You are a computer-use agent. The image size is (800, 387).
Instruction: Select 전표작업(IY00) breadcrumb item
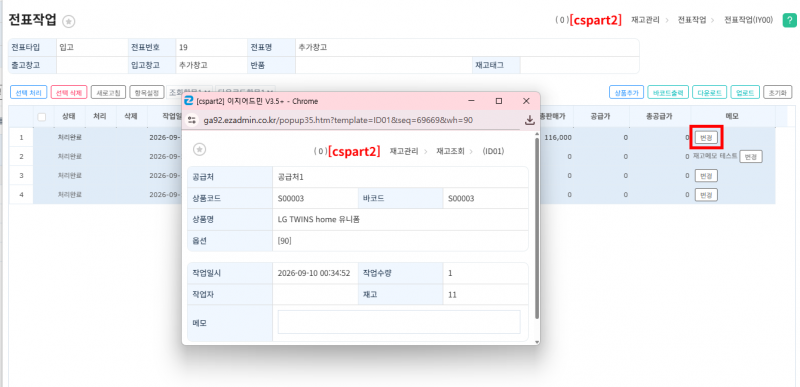[748, 20]
